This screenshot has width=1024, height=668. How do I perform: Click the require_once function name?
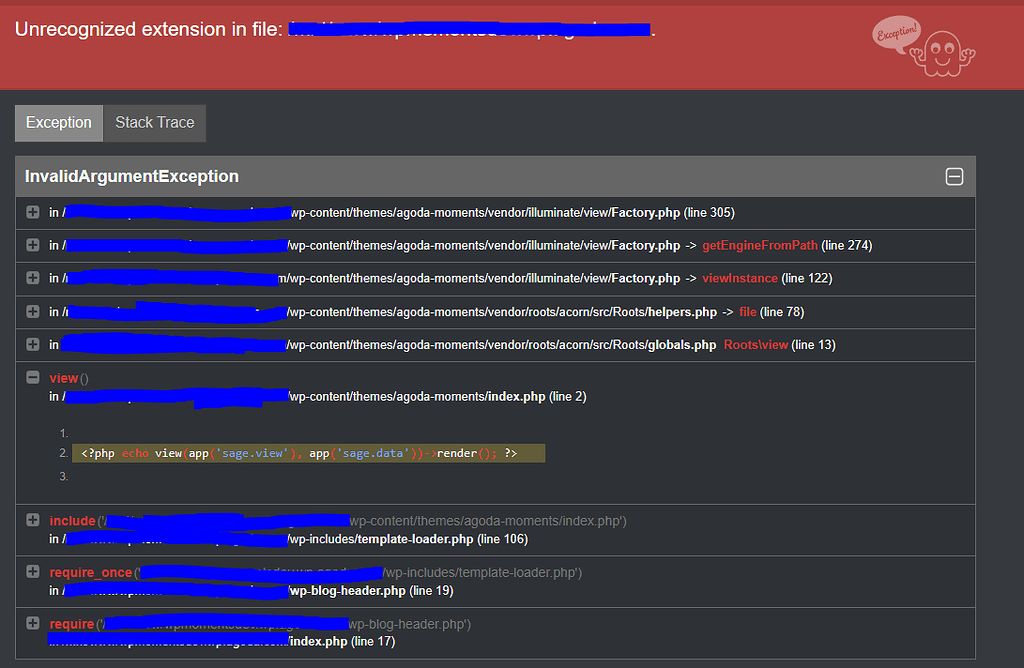91,573
